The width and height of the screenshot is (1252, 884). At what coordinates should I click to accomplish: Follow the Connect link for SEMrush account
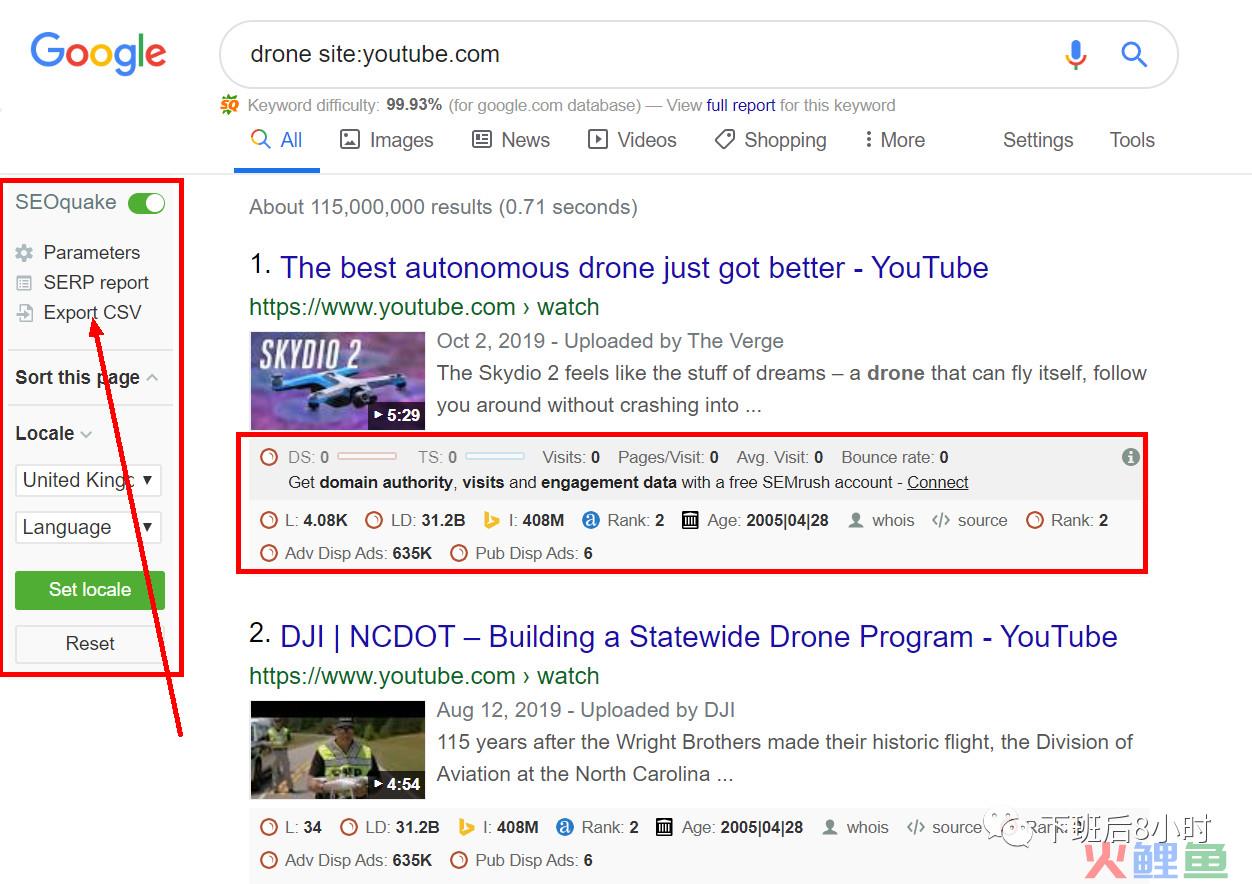point(938,482)
